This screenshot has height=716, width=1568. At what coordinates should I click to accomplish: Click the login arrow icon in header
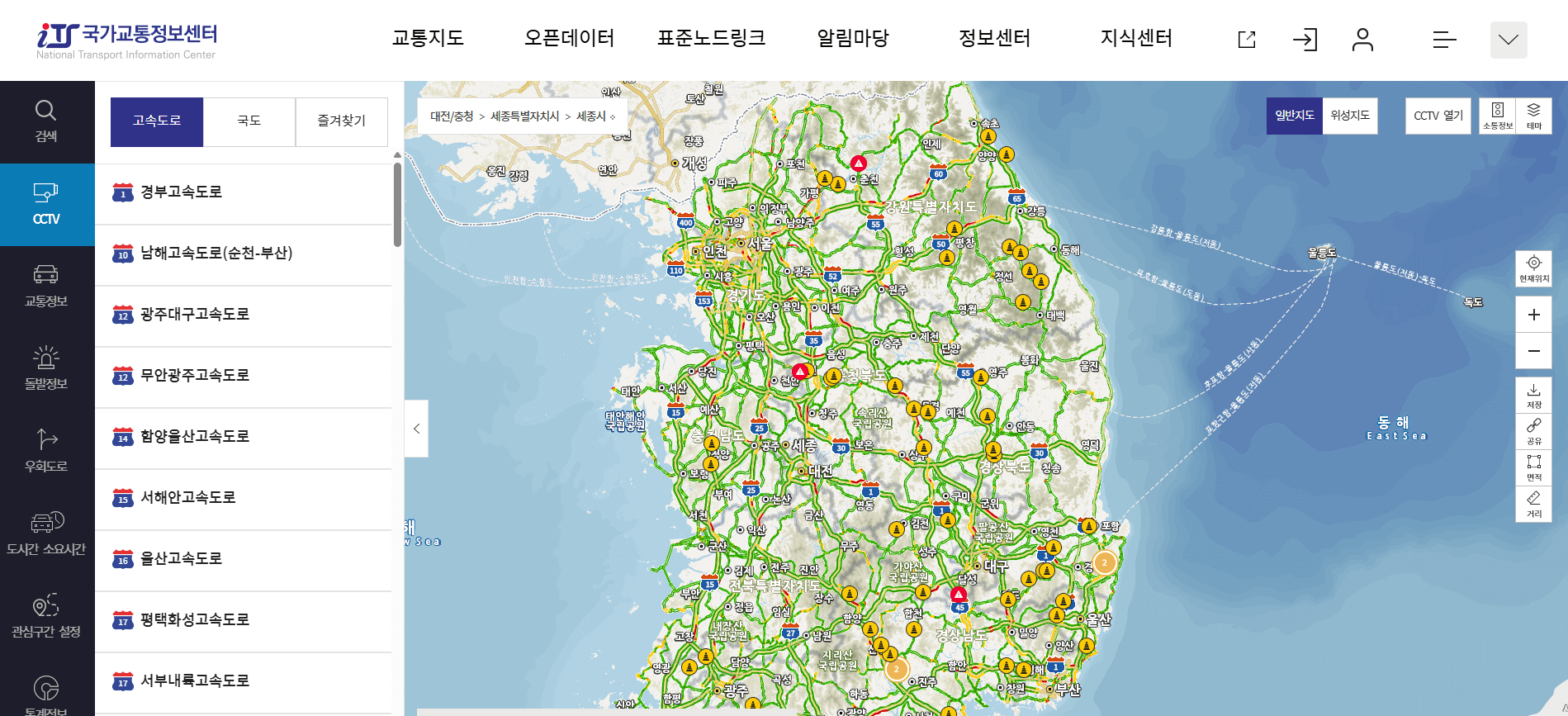(x=1305, y=39)
